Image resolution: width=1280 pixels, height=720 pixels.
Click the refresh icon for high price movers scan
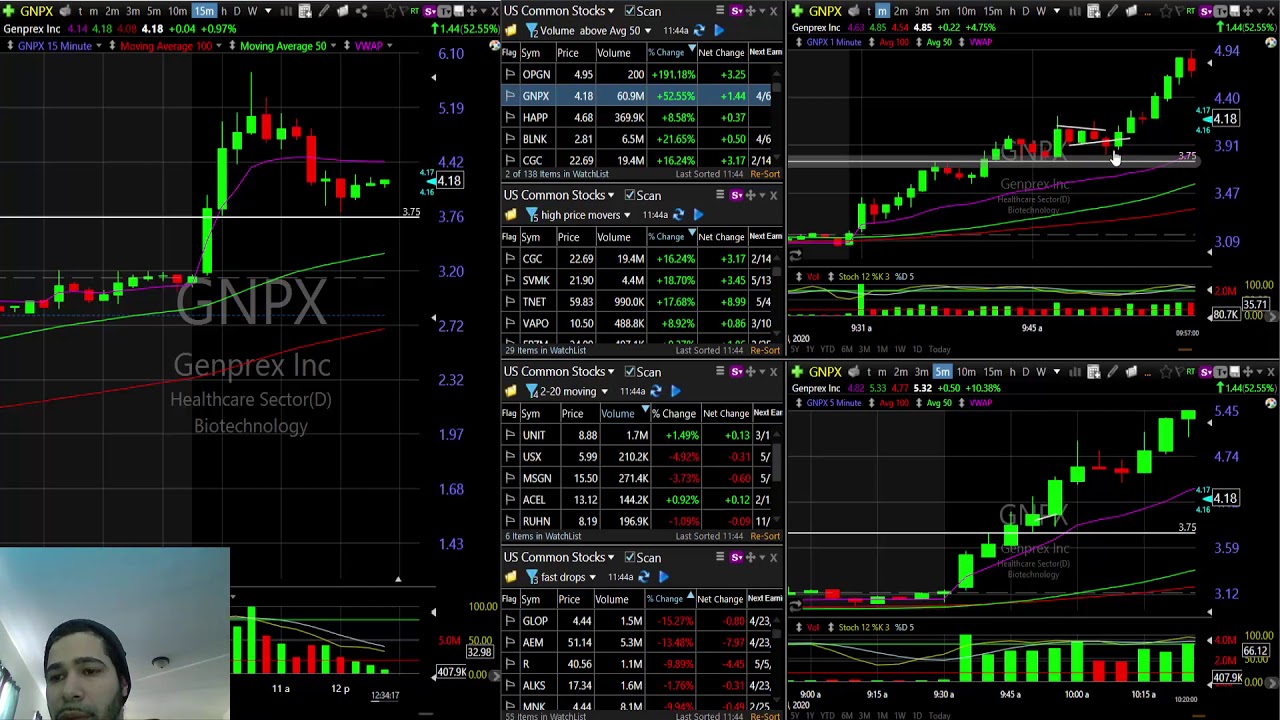coord(678,215)
